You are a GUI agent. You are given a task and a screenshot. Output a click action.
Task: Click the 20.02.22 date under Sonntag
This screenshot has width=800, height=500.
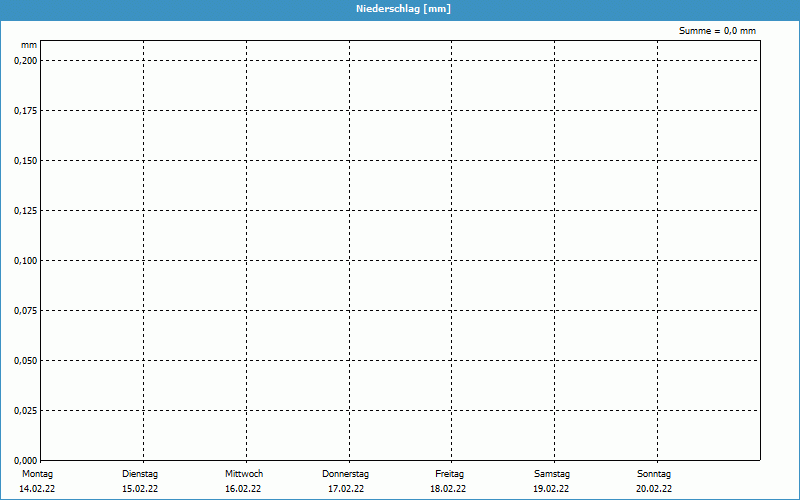(x=654, y=489)
